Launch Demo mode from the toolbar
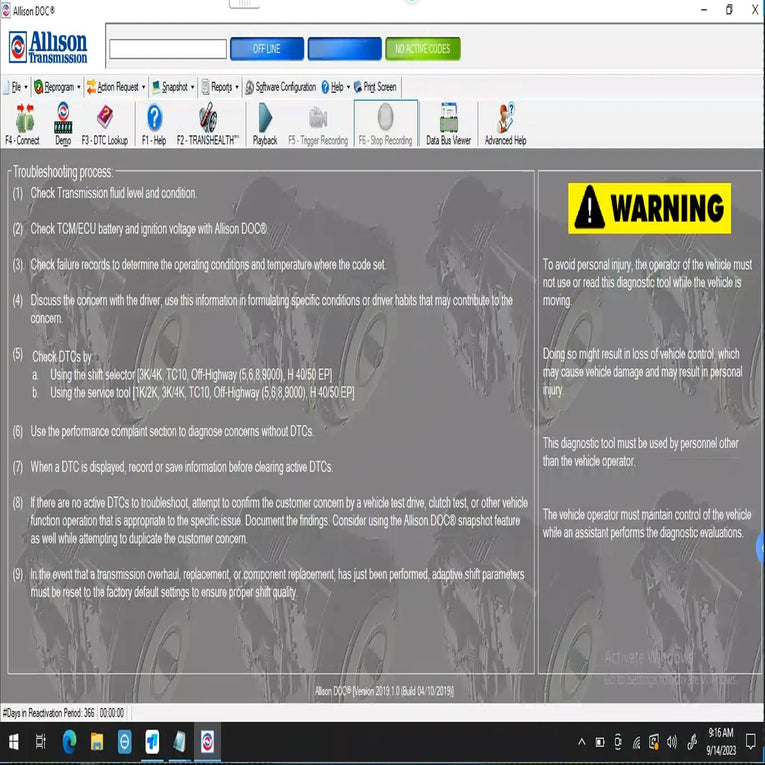The image size is (765, 765). pyautogui.click(x=63, y=123)
